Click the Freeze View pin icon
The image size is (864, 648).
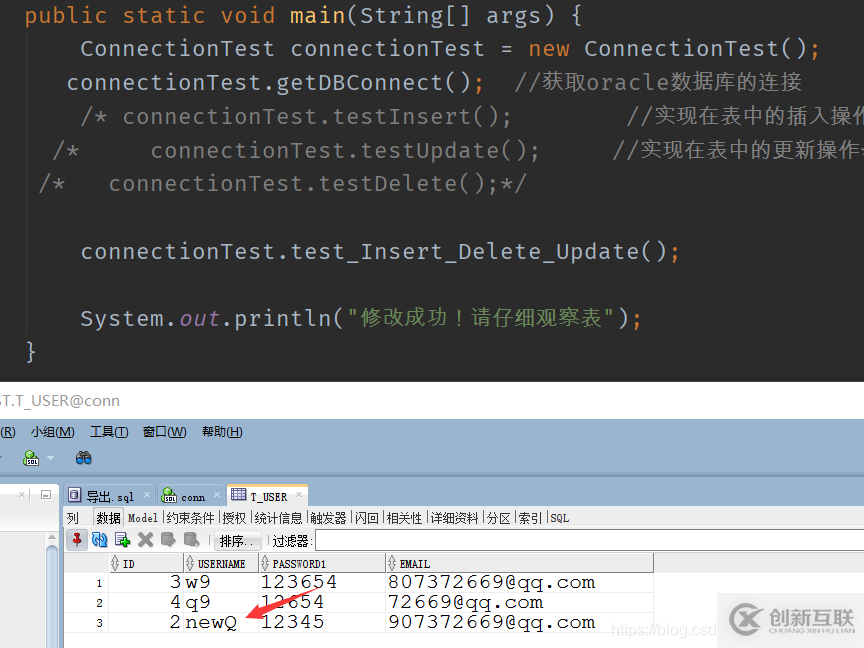tap(77, 540)
